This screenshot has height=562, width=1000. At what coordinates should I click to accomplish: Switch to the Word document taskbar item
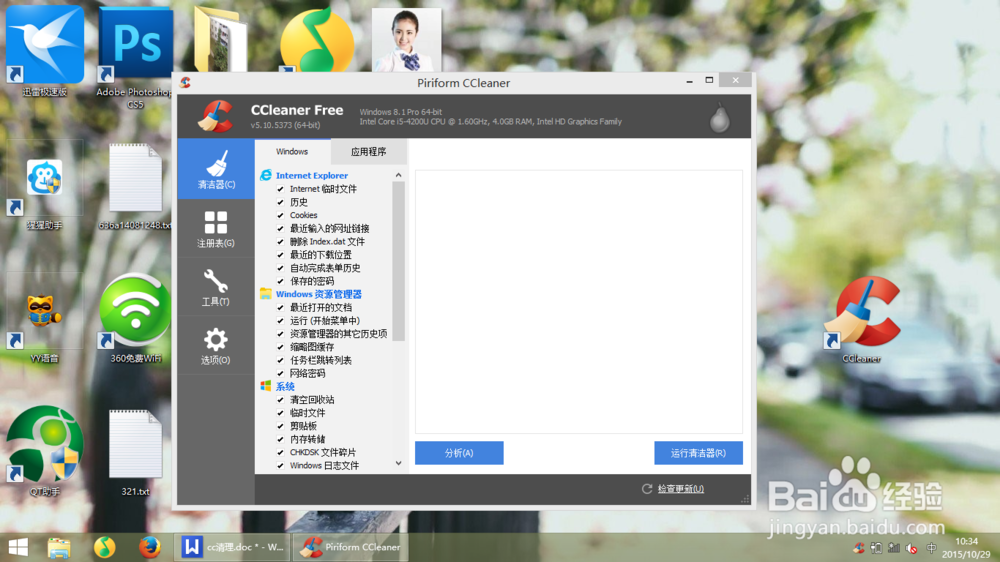[232, 547]
